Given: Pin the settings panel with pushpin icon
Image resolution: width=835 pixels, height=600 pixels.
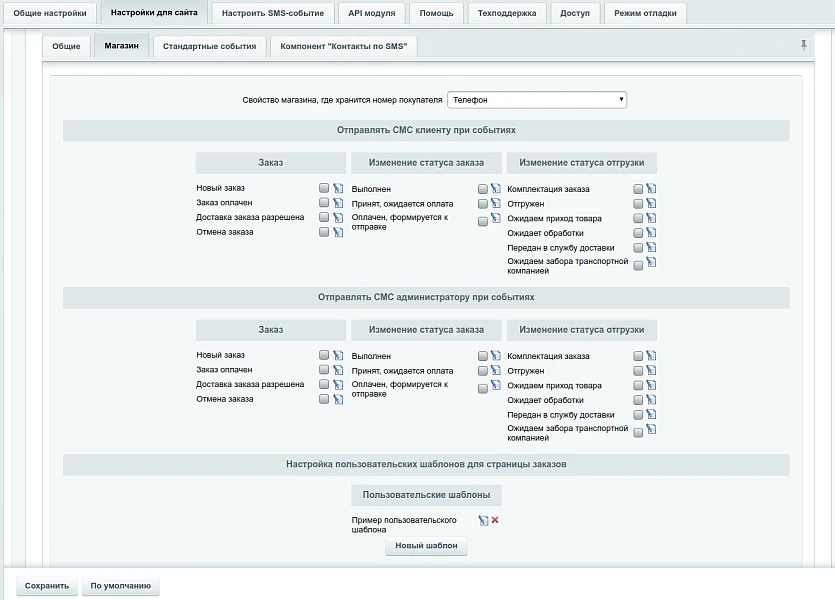Looking at the screenshot, I should [x=804, y=45].
